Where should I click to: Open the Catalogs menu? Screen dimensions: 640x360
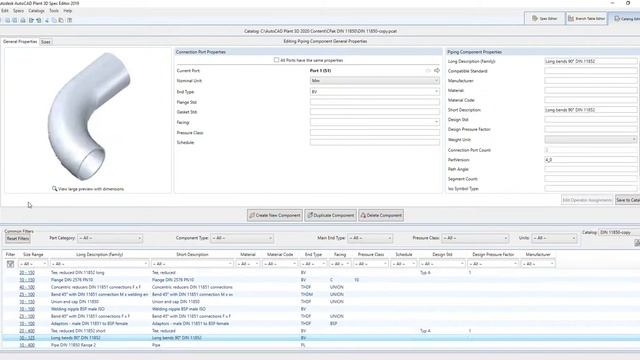(x=36, y=11)
